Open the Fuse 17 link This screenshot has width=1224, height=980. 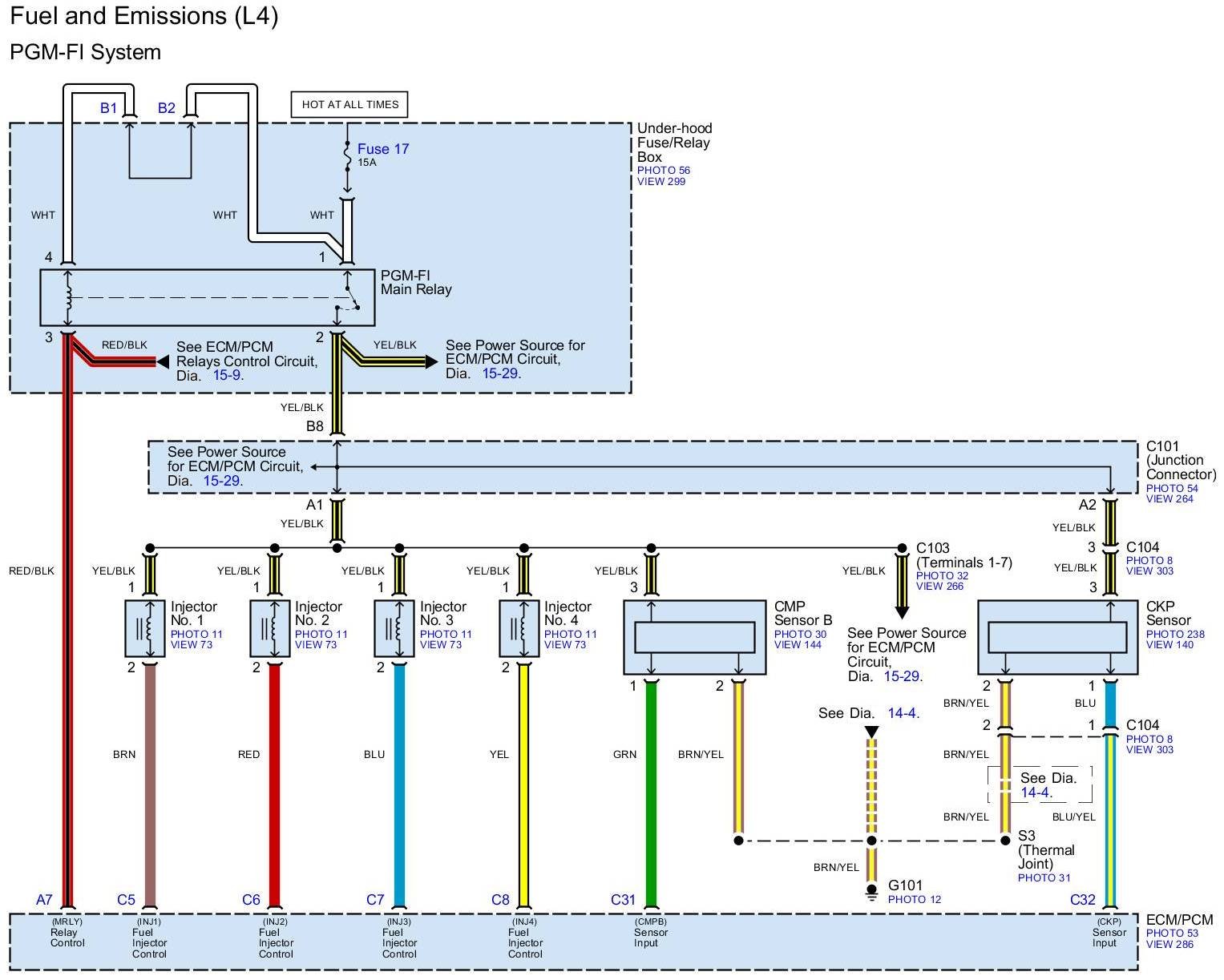click(382, 149)
